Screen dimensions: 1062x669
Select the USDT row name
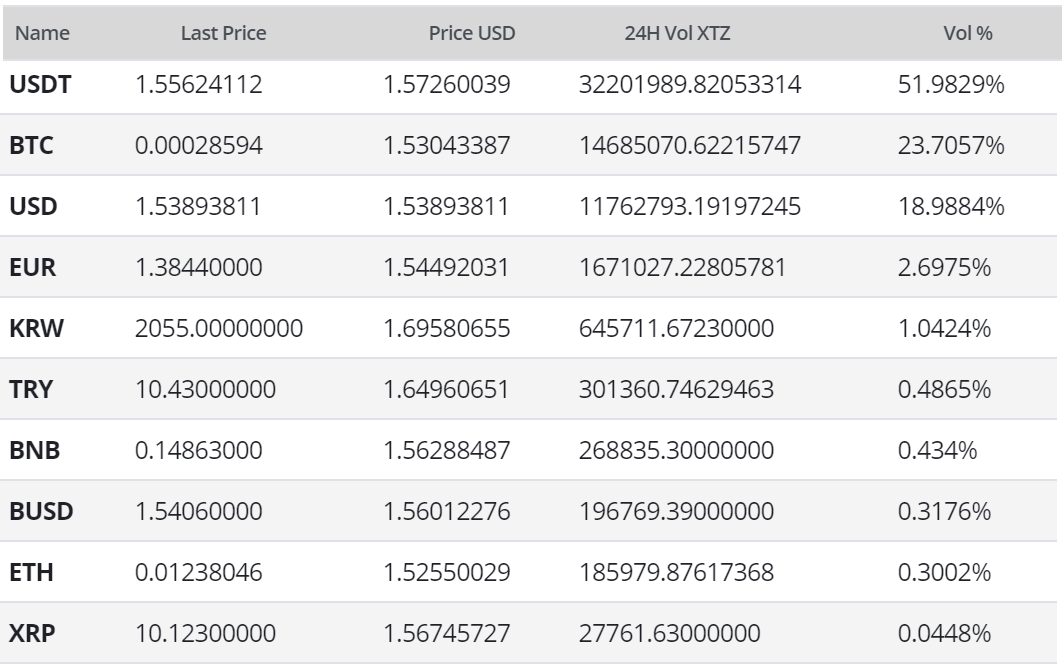click(x=40, y=85)
